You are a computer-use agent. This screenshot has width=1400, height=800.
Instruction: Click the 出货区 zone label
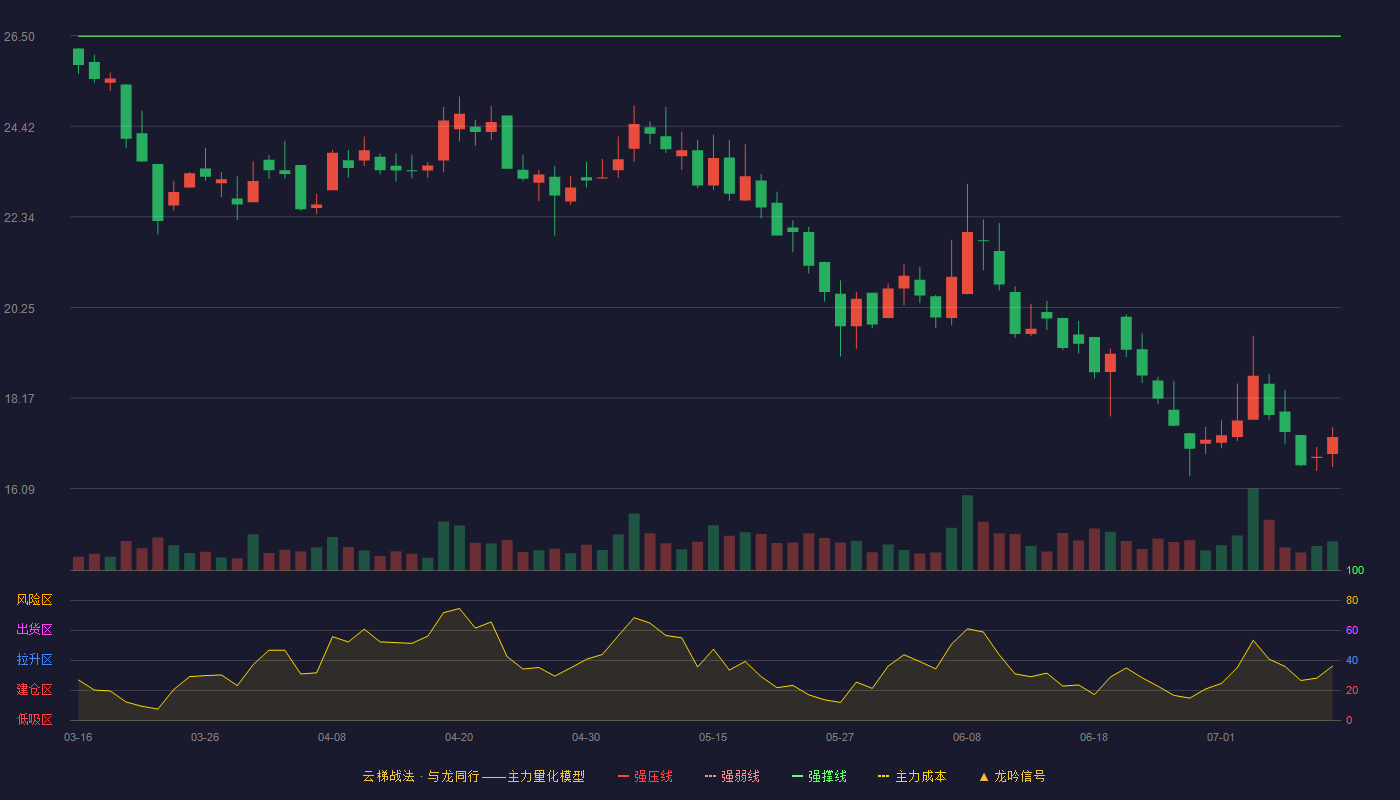[34, 630]
